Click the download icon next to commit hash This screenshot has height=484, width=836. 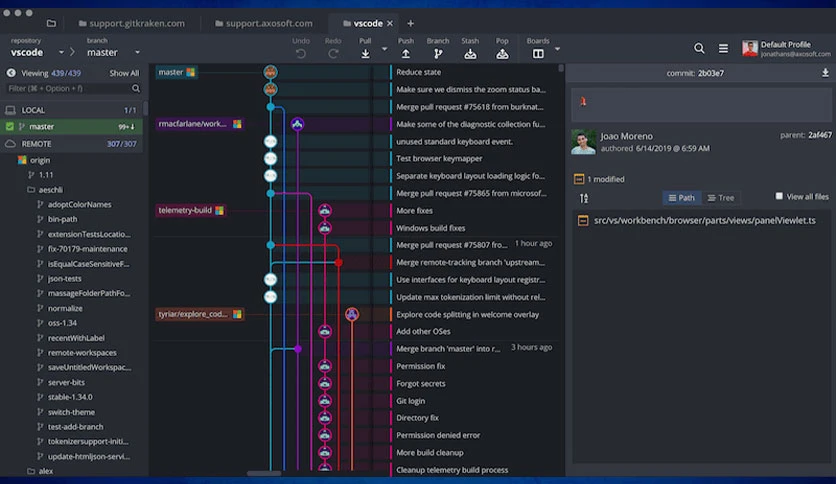825,72
